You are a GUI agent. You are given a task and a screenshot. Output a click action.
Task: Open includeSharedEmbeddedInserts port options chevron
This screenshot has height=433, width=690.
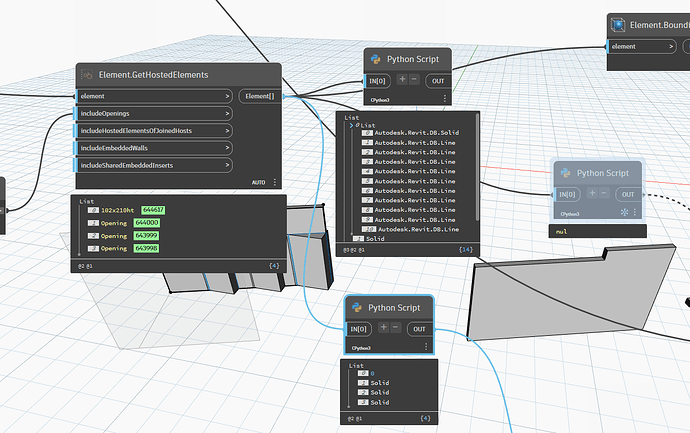[x=228, y=164]
